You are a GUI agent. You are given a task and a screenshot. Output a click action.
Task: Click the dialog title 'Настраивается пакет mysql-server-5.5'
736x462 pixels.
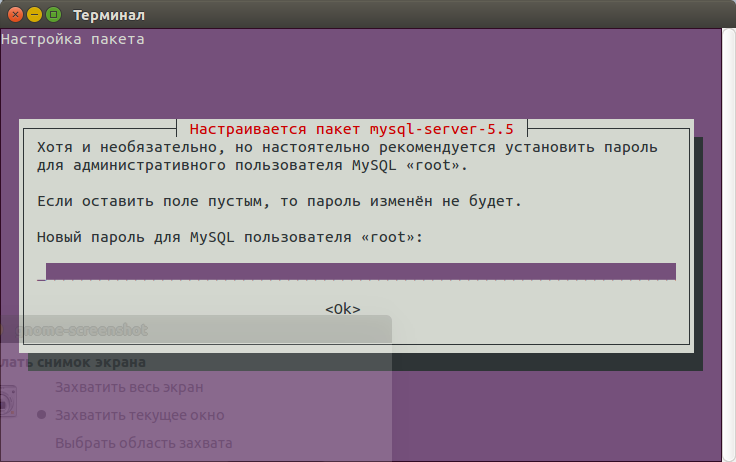point(352,129)
